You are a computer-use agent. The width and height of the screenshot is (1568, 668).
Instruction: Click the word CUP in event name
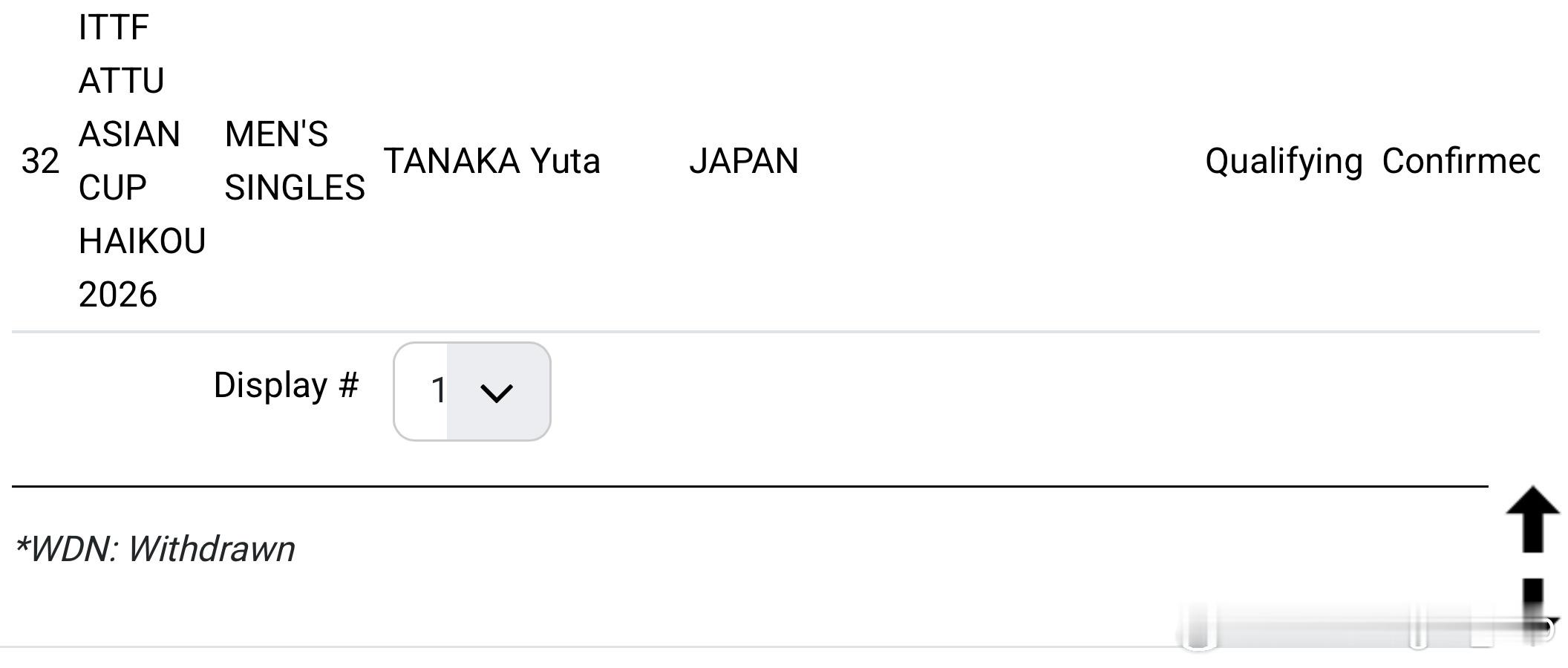point(112,188)
